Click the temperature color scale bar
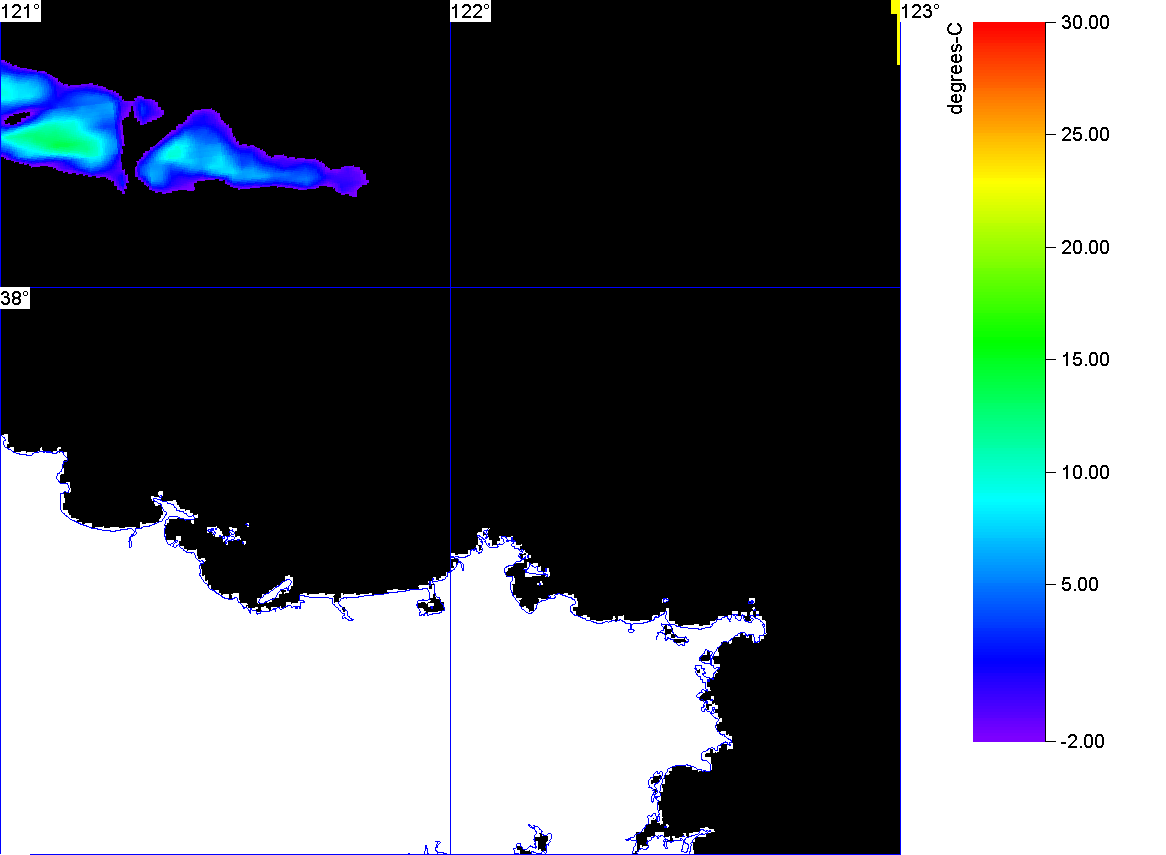This screenshot has width=1166, height=855. pyautogui.click(x=1009, y=381)
